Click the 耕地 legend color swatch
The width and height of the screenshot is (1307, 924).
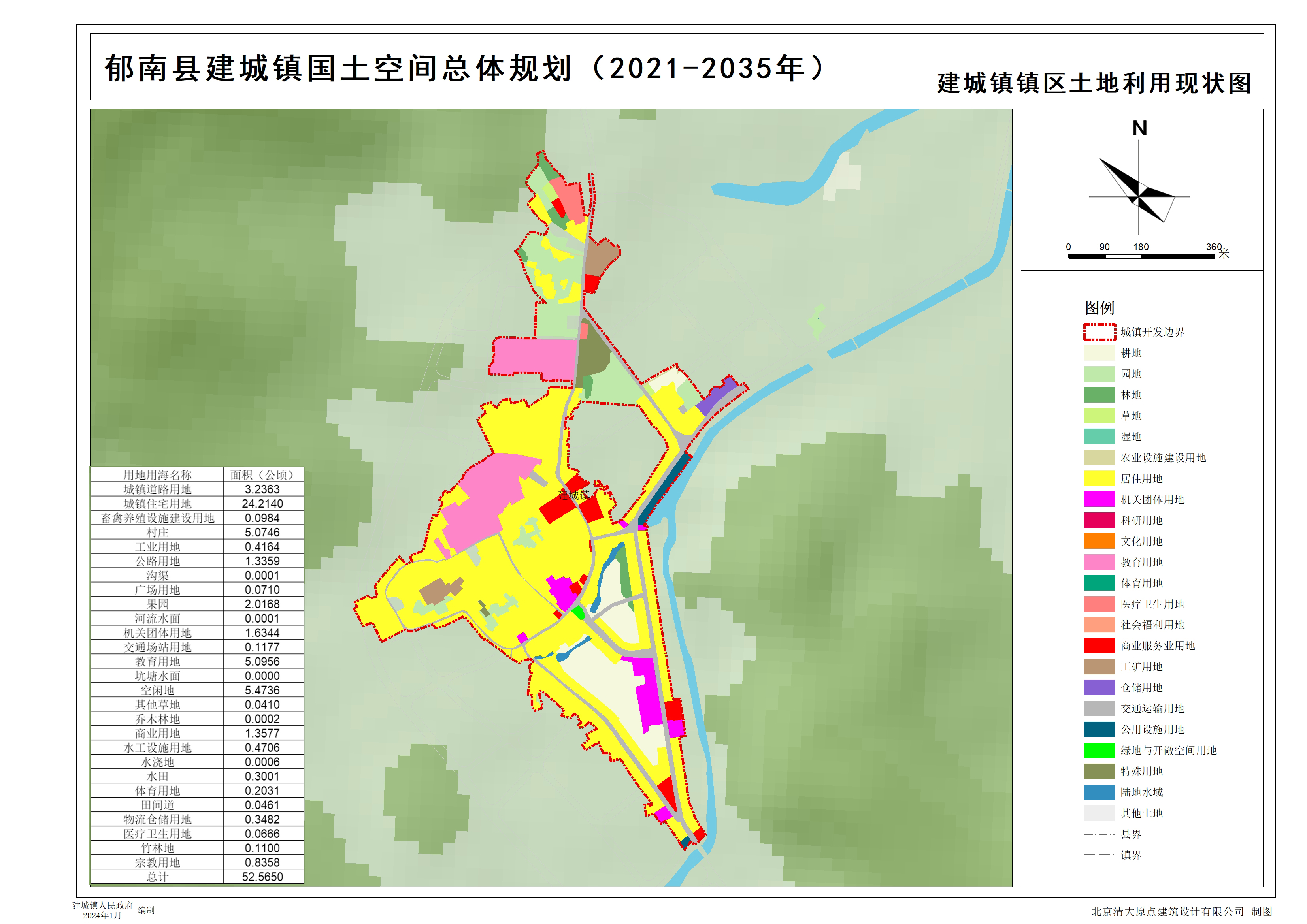(x=1099, y=353)
